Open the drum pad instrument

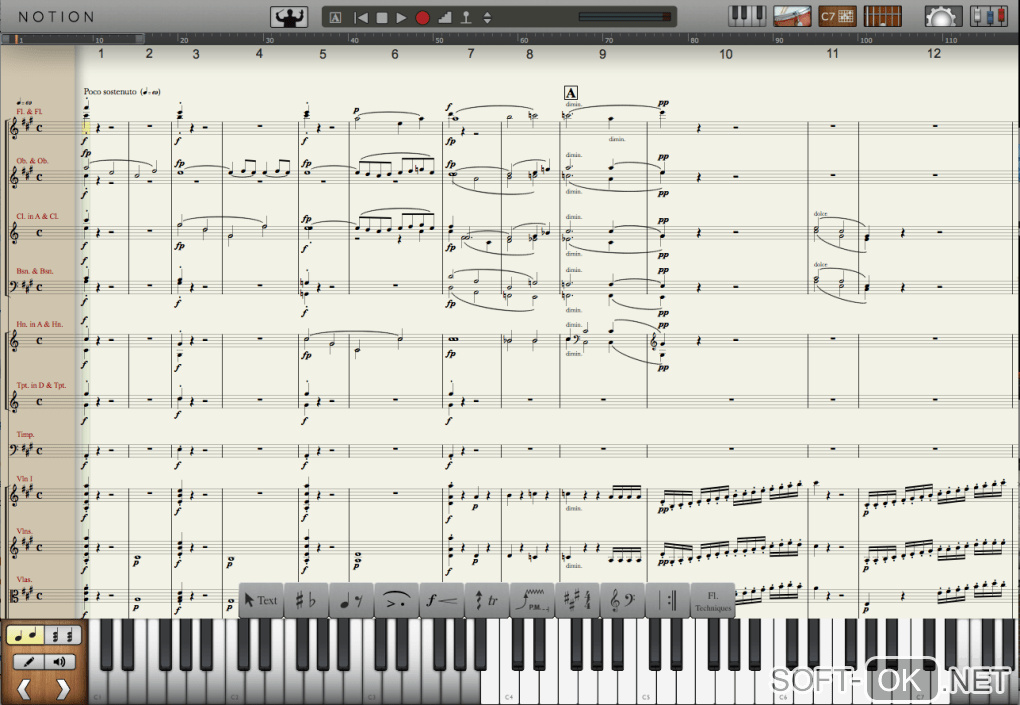792,16
